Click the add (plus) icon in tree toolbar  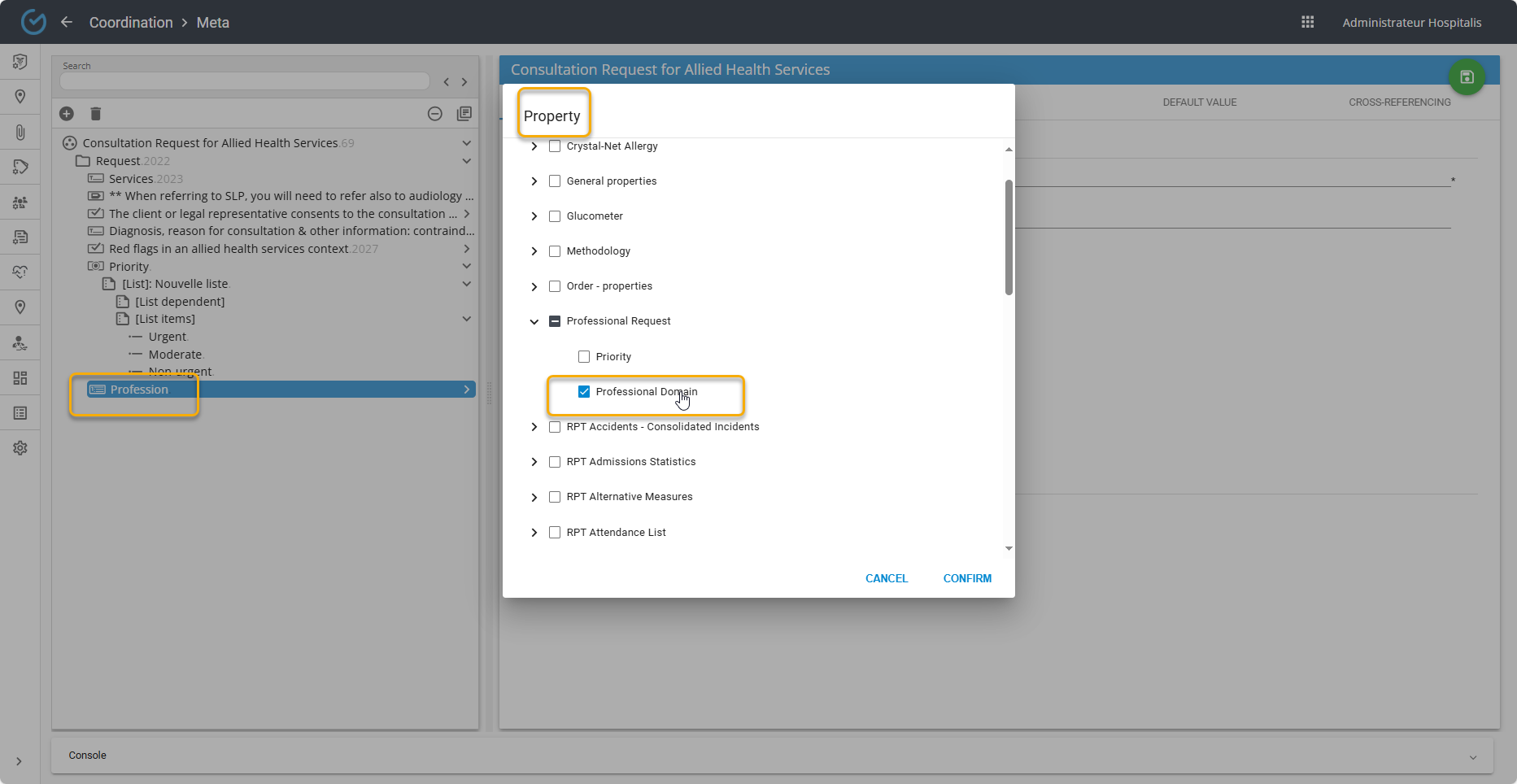(67, 114)
